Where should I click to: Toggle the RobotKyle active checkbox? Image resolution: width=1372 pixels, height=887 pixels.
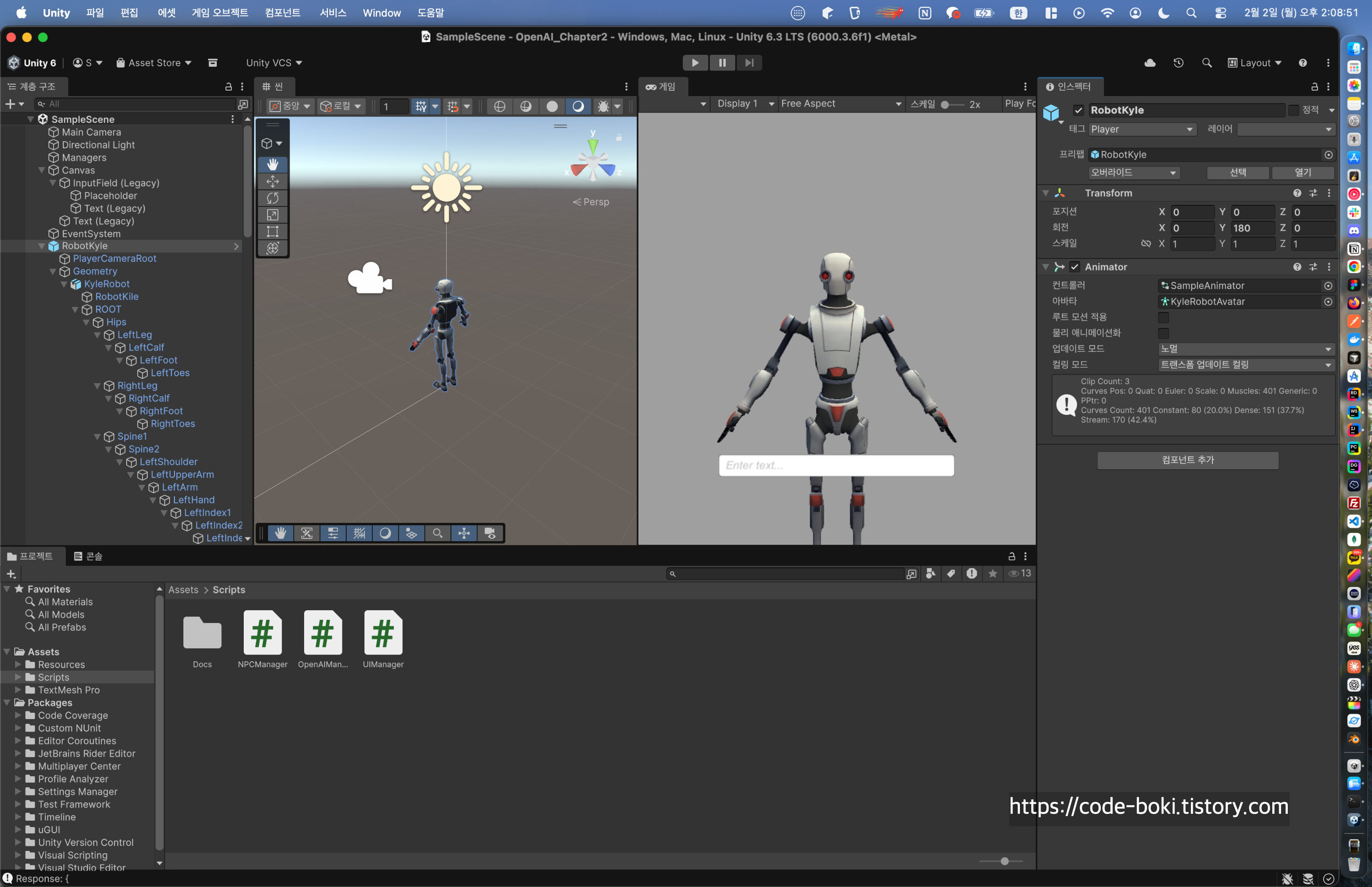point(1078,110)
